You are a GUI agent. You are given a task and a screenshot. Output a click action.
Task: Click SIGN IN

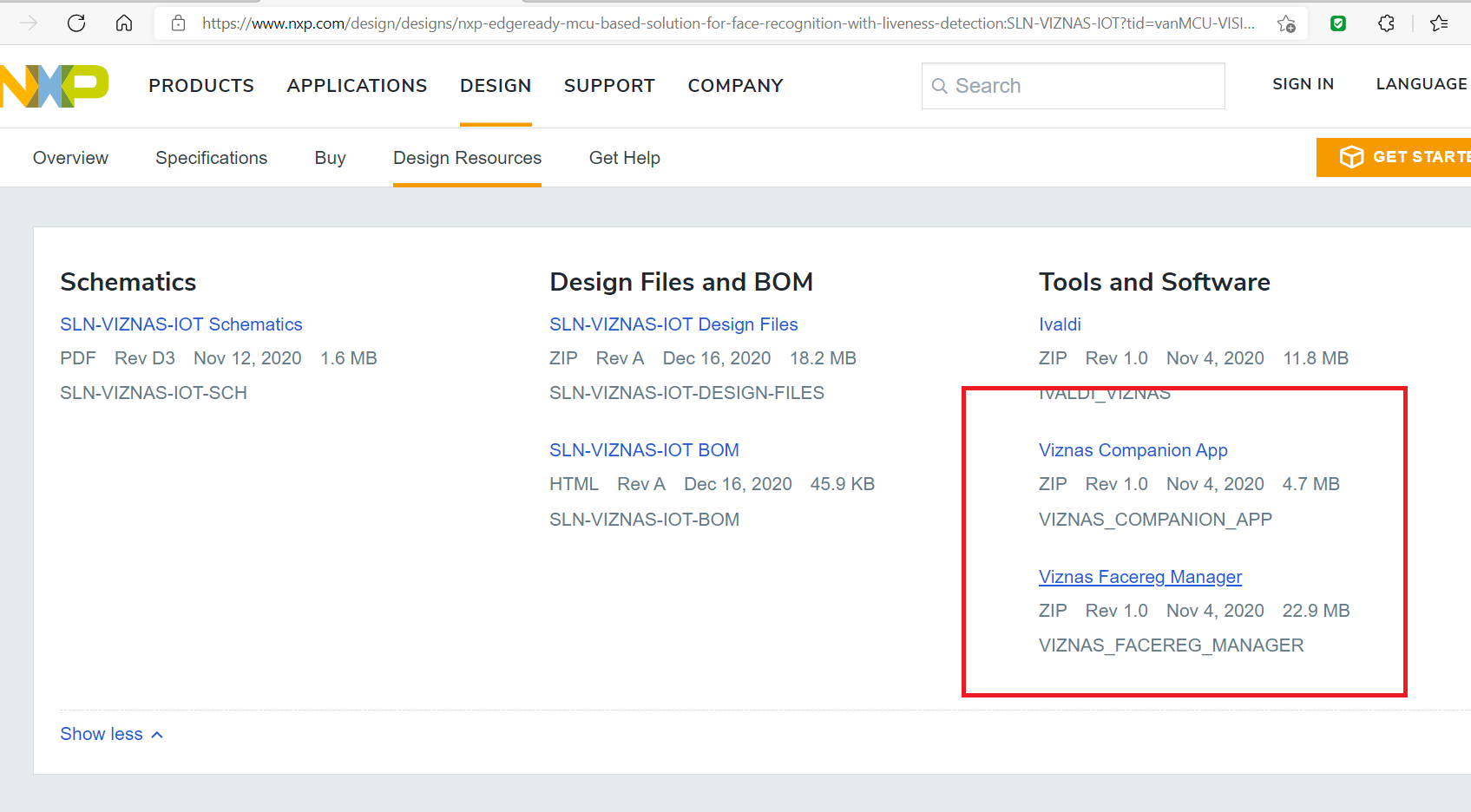point(1303,84)
